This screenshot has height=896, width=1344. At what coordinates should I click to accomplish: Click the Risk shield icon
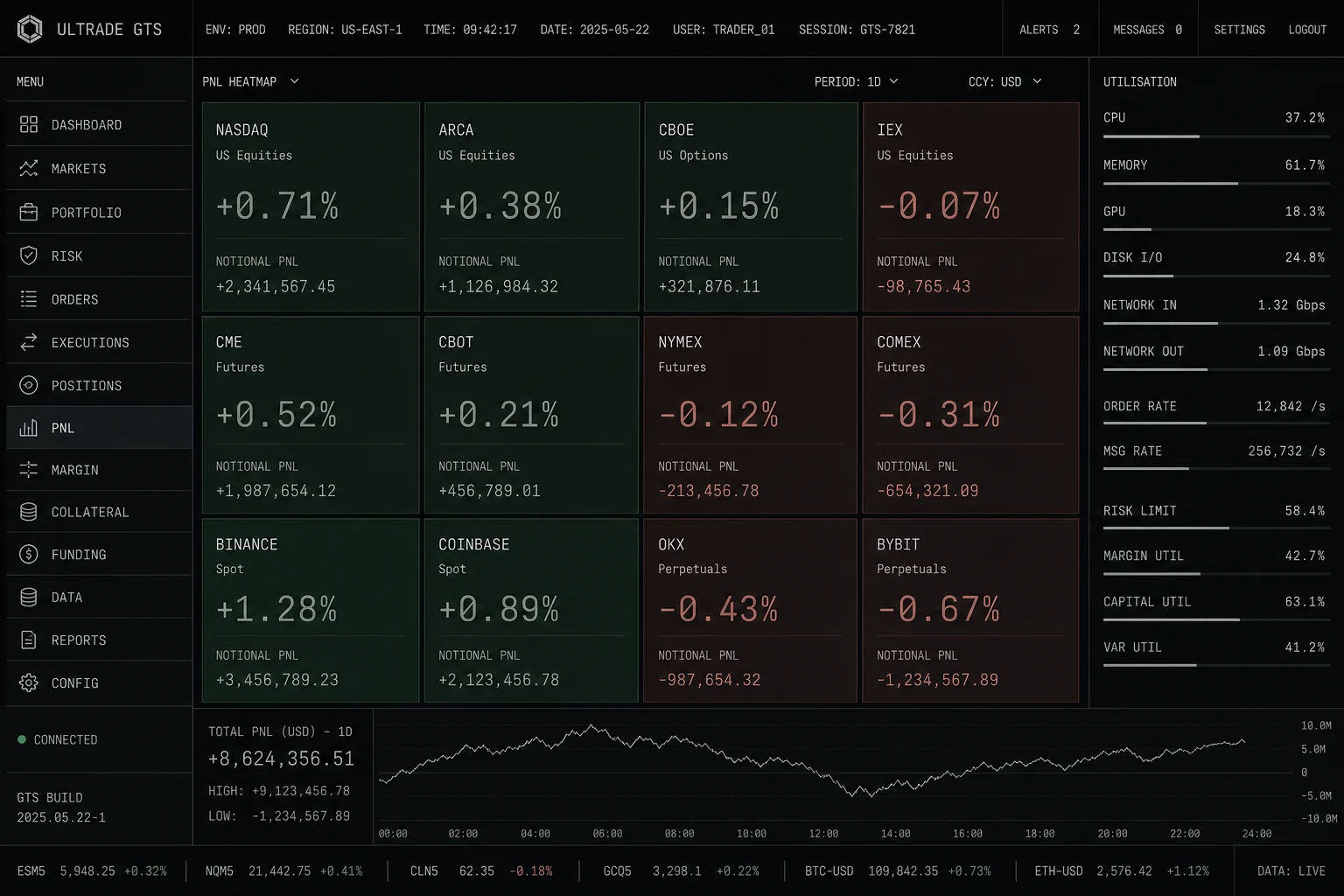[29, 255]
